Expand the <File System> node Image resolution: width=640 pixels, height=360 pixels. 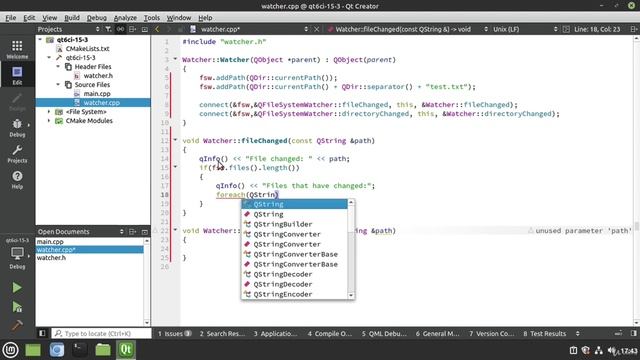(49, 111)
